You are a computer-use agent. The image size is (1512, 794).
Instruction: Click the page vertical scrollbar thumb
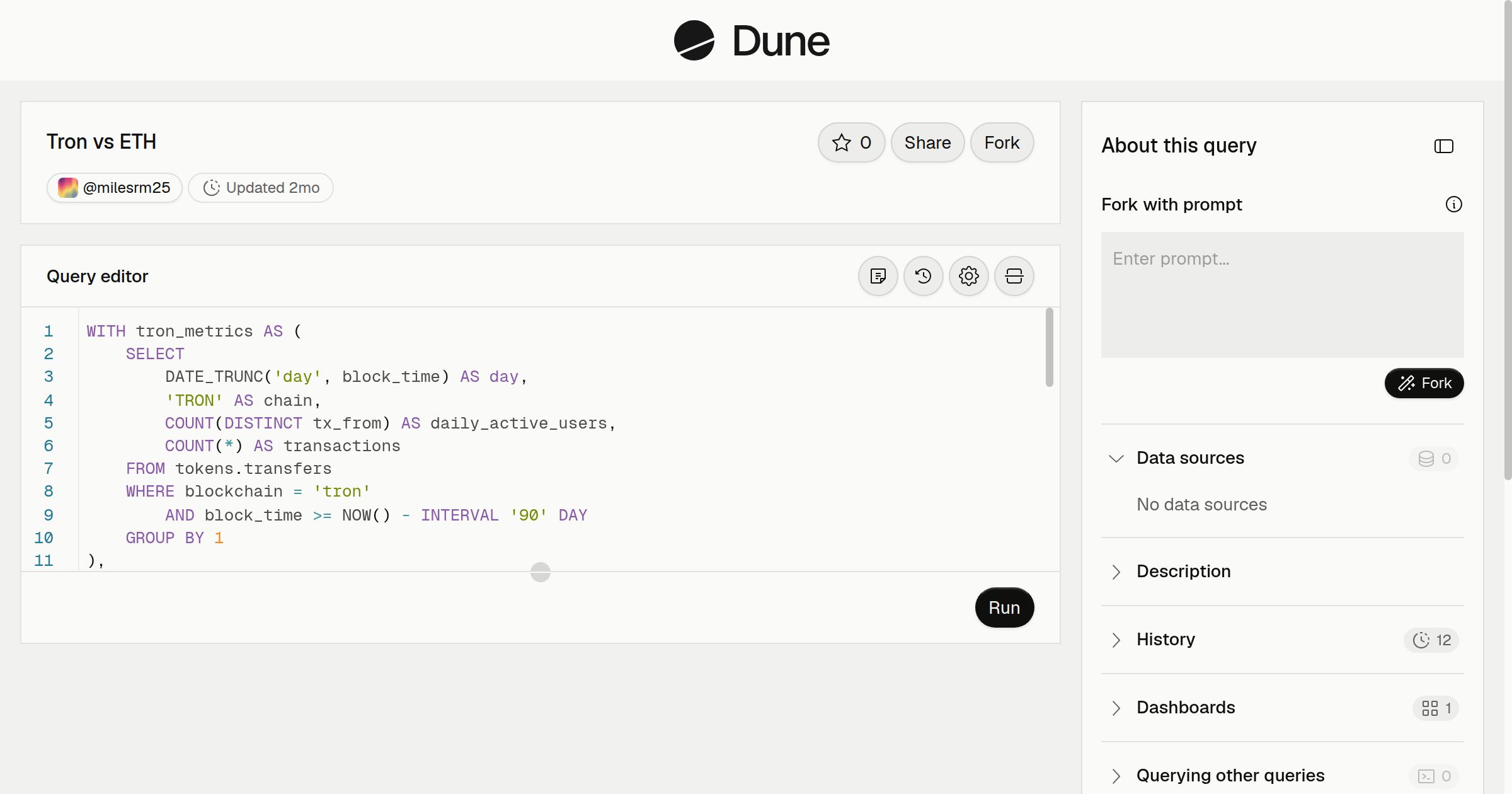coord(1508,239)
